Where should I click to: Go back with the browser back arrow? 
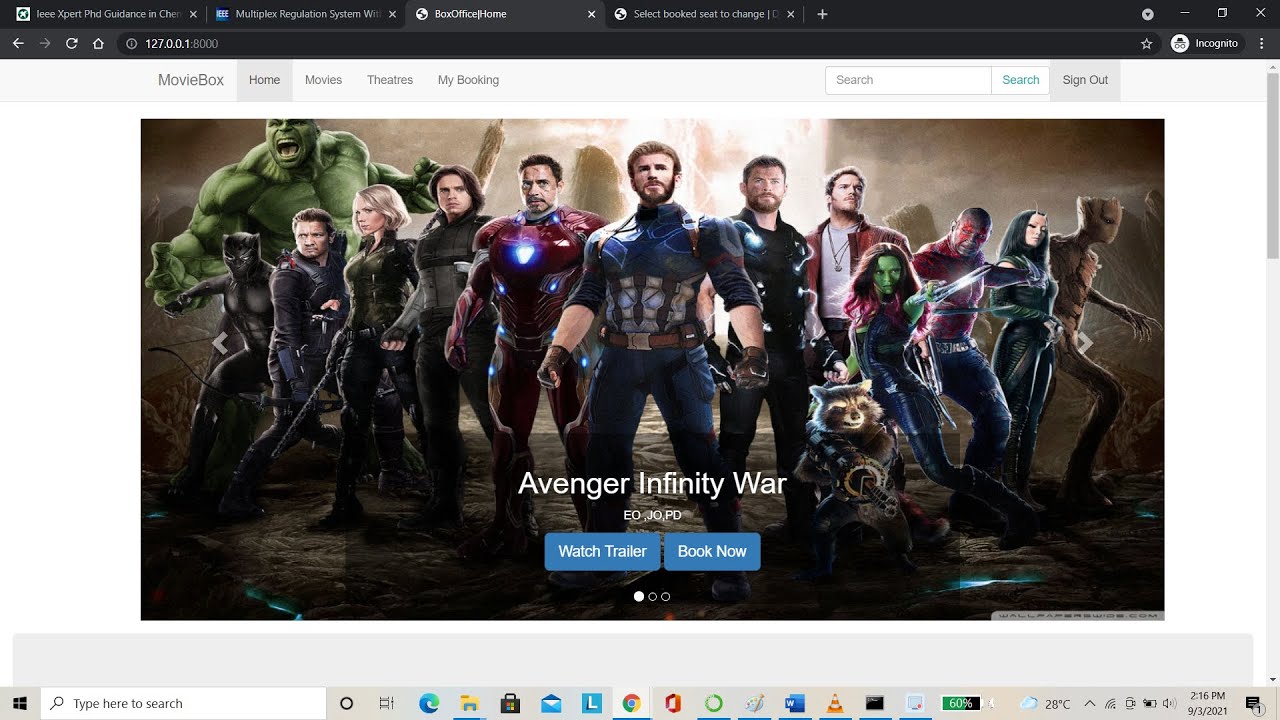click(18, 44)
